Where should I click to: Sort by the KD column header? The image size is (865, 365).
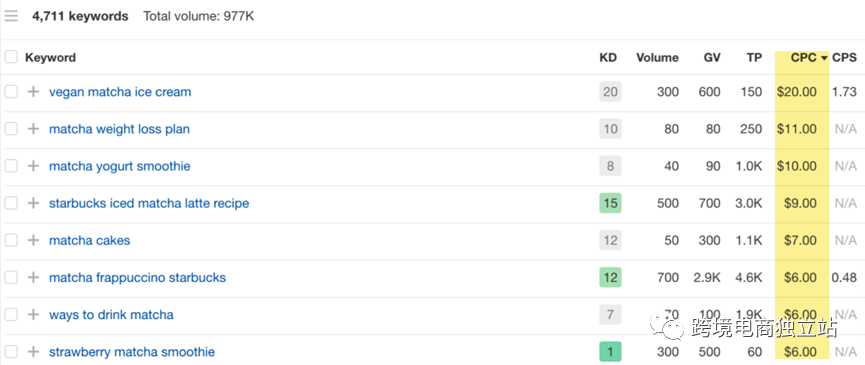pyautogui.click(x=608, y=57)
